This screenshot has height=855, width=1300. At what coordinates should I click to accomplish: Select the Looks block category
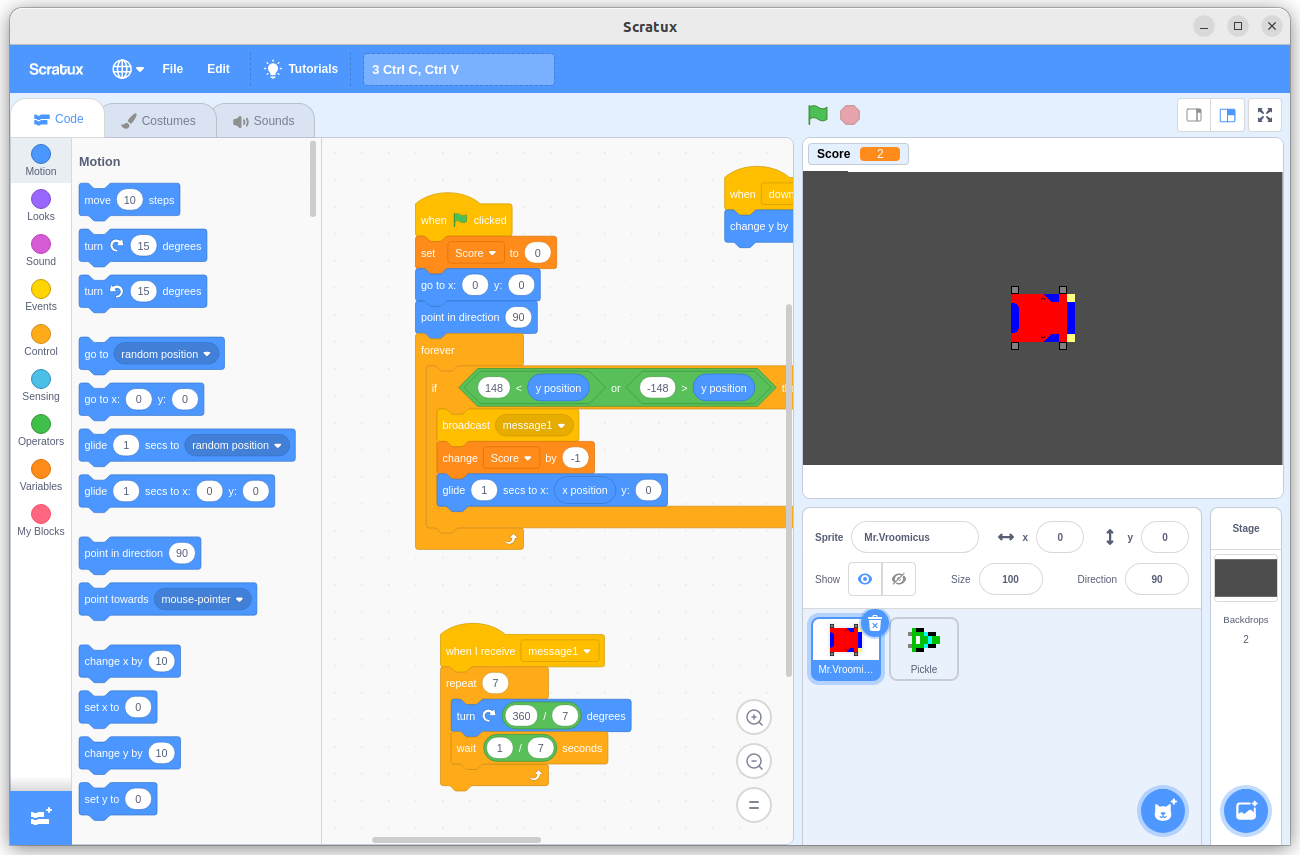coord(41,205)
